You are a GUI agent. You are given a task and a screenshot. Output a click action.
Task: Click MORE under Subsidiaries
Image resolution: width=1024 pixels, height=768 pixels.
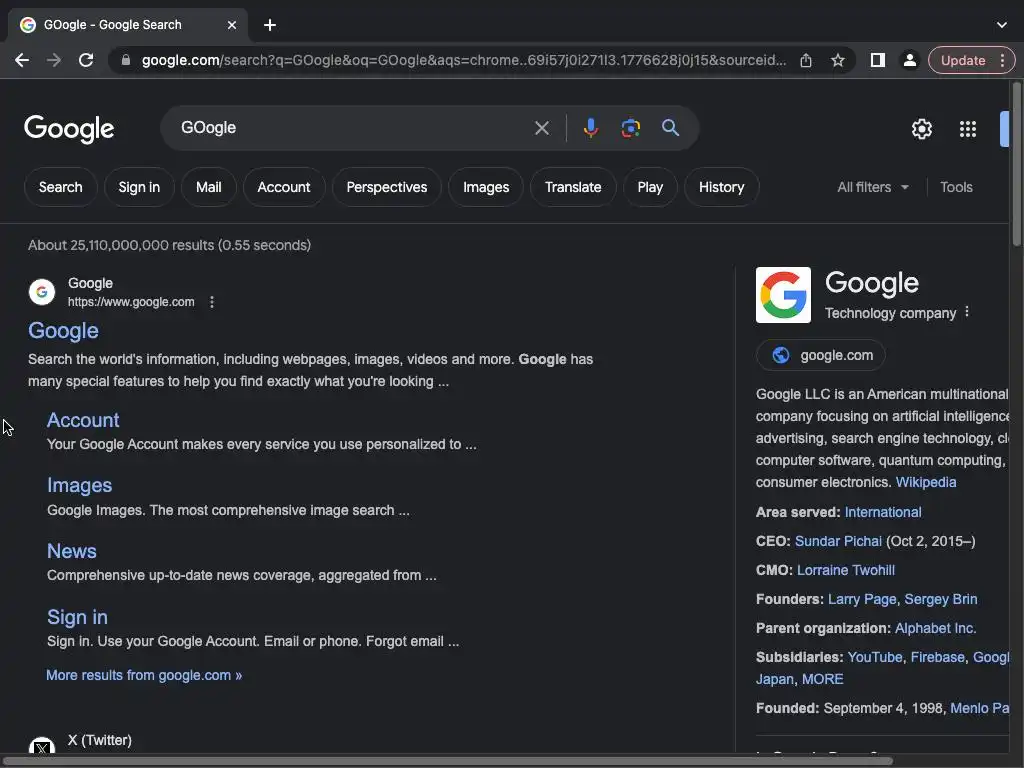[x=822, y=679]
